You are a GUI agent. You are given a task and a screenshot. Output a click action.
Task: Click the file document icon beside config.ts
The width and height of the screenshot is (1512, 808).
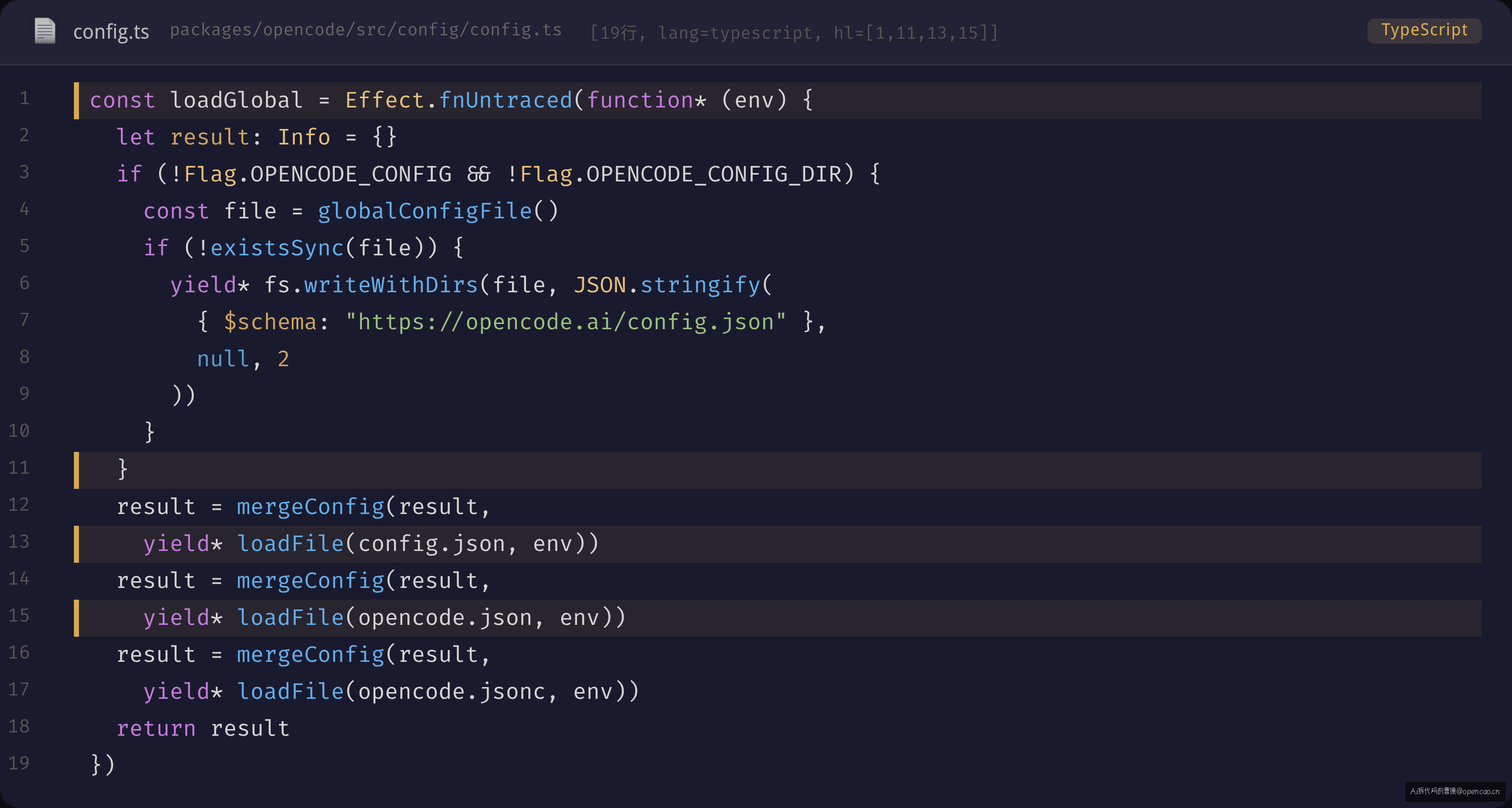point(45,31)
